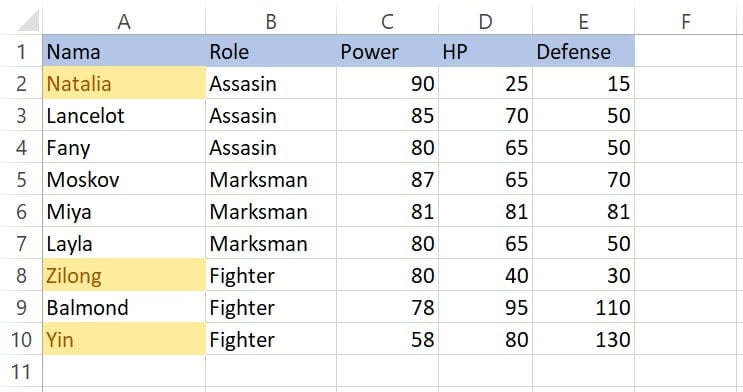Select Balmond's Defense value 110
Screen dimensions: 743x392
(583, 308)
